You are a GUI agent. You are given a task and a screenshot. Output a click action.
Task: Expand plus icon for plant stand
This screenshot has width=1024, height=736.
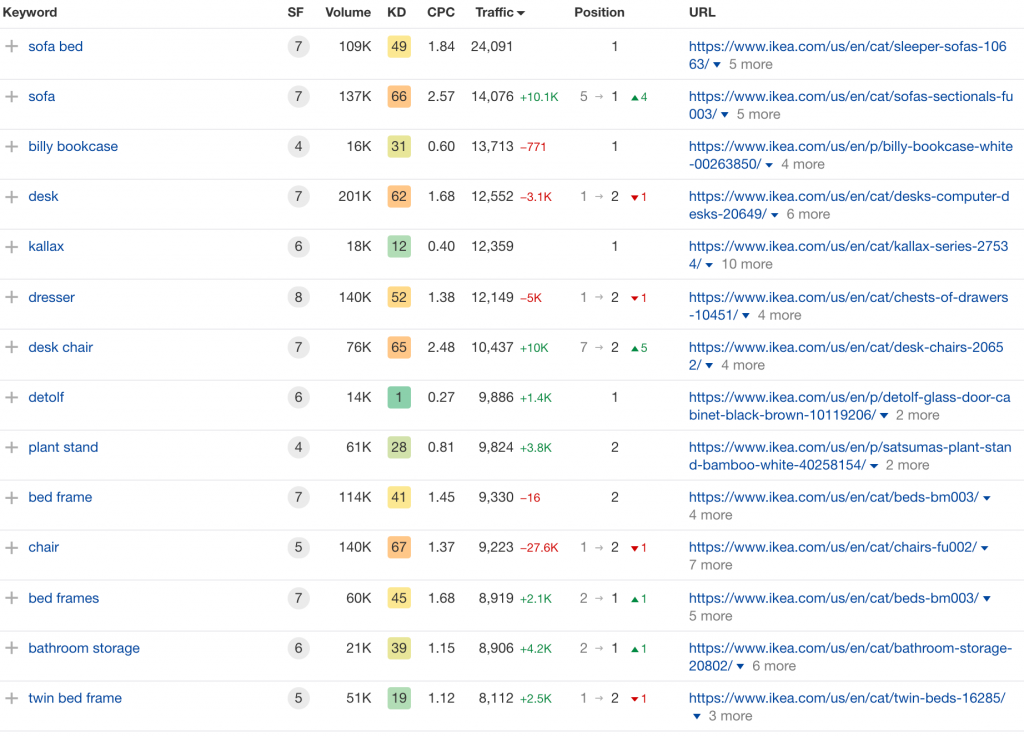click(12, 447)
